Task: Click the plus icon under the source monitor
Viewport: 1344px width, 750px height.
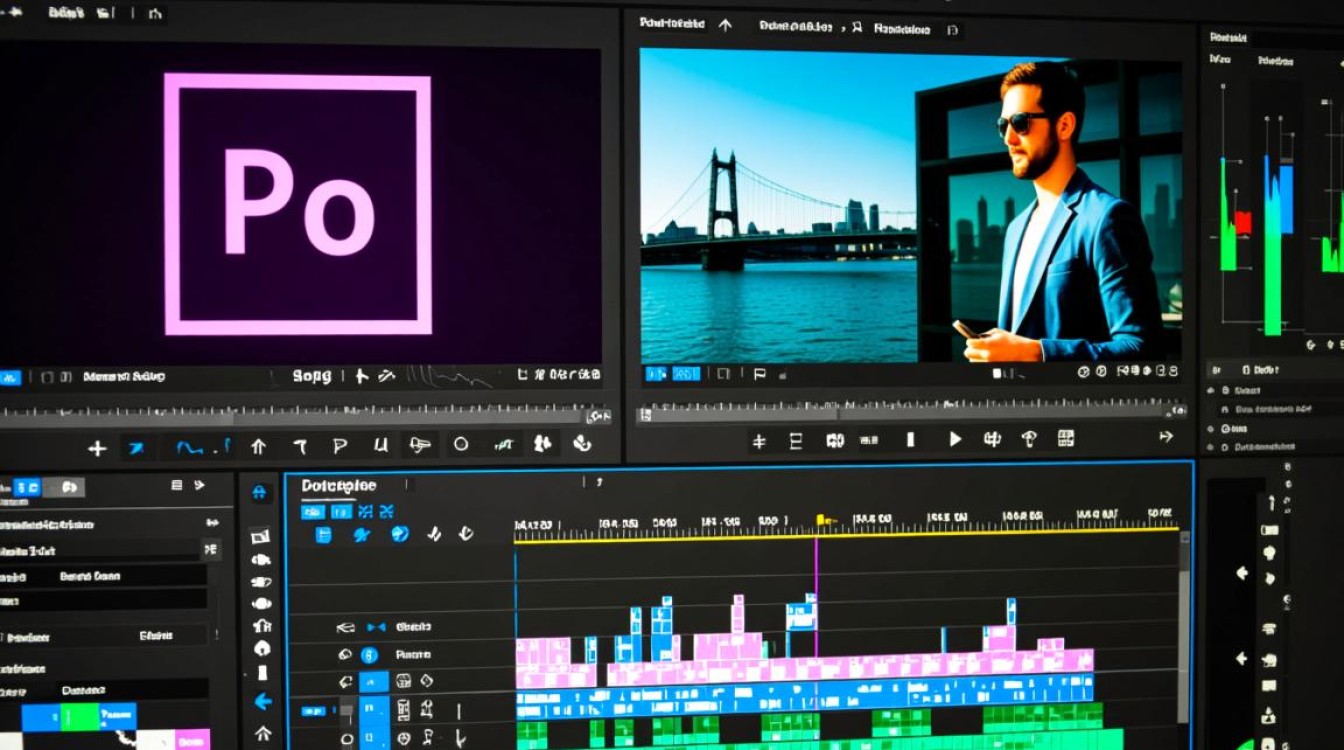Action: 97,448
